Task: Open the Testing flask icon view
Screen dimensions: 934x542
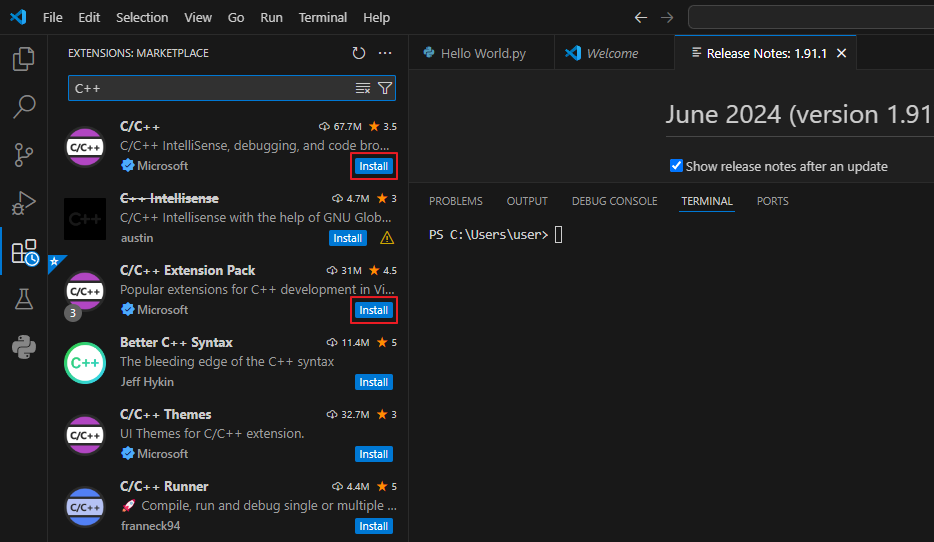Action: click(x=24, y=299)
